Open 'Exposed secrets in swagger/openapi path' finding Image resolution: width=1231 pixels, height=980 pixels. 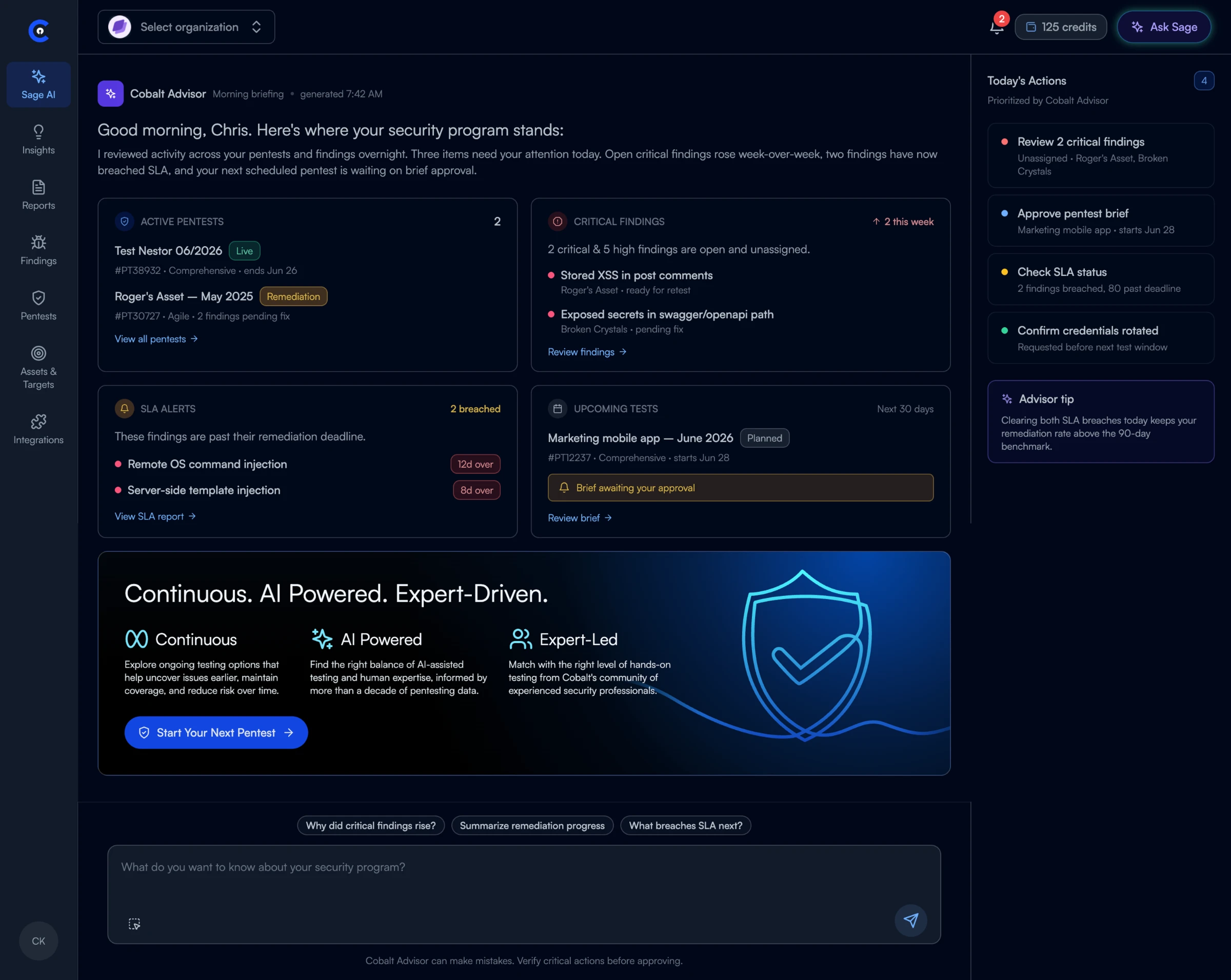pos(666,314)
